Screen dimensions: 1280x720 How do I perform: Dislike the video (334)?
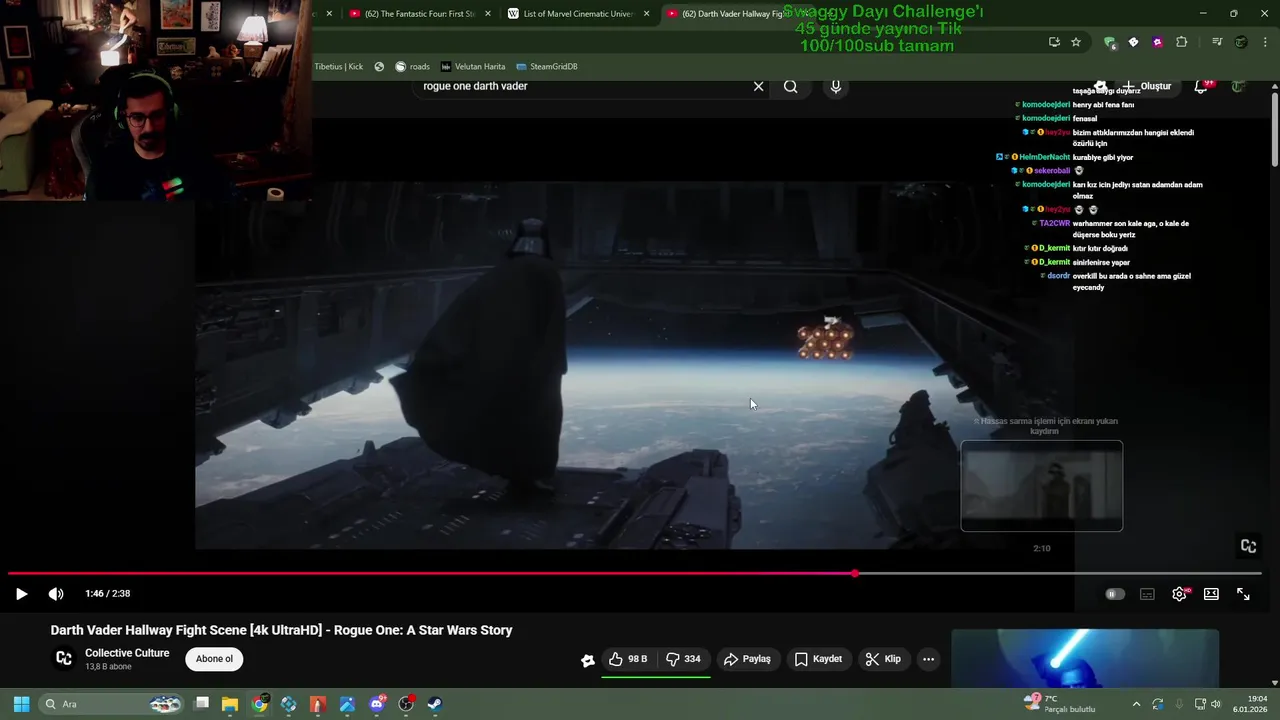pos(683,659)
